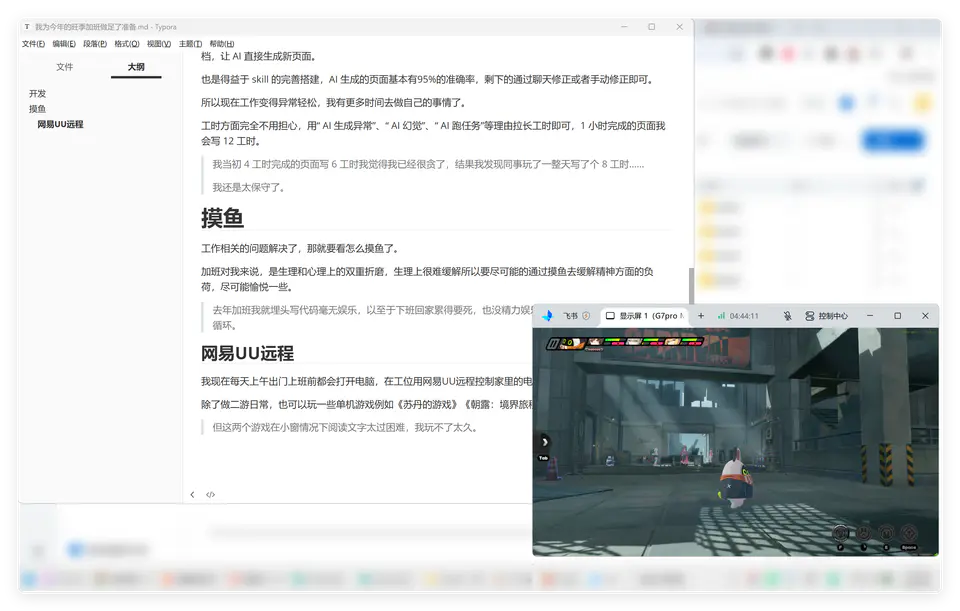Open the 主题(T) menu
The image size is (960, 611).
tap(190, 44)
